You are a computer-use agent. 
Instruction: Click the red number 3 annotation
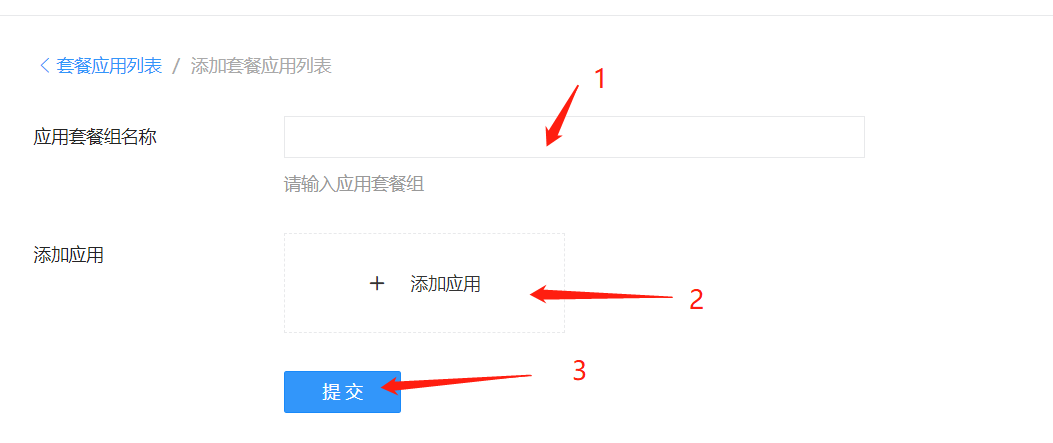pyautogui.click(x=579, y=371)
